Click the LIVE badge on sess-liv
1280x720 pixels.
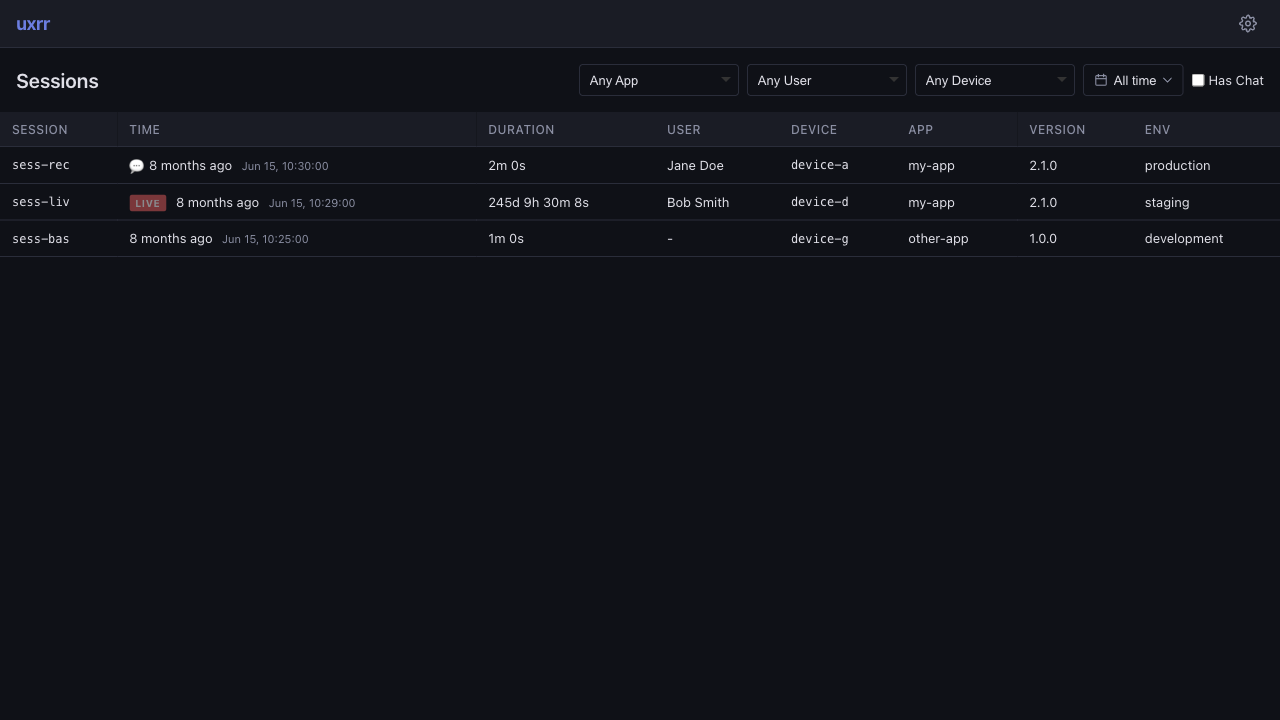click(147, 202)
